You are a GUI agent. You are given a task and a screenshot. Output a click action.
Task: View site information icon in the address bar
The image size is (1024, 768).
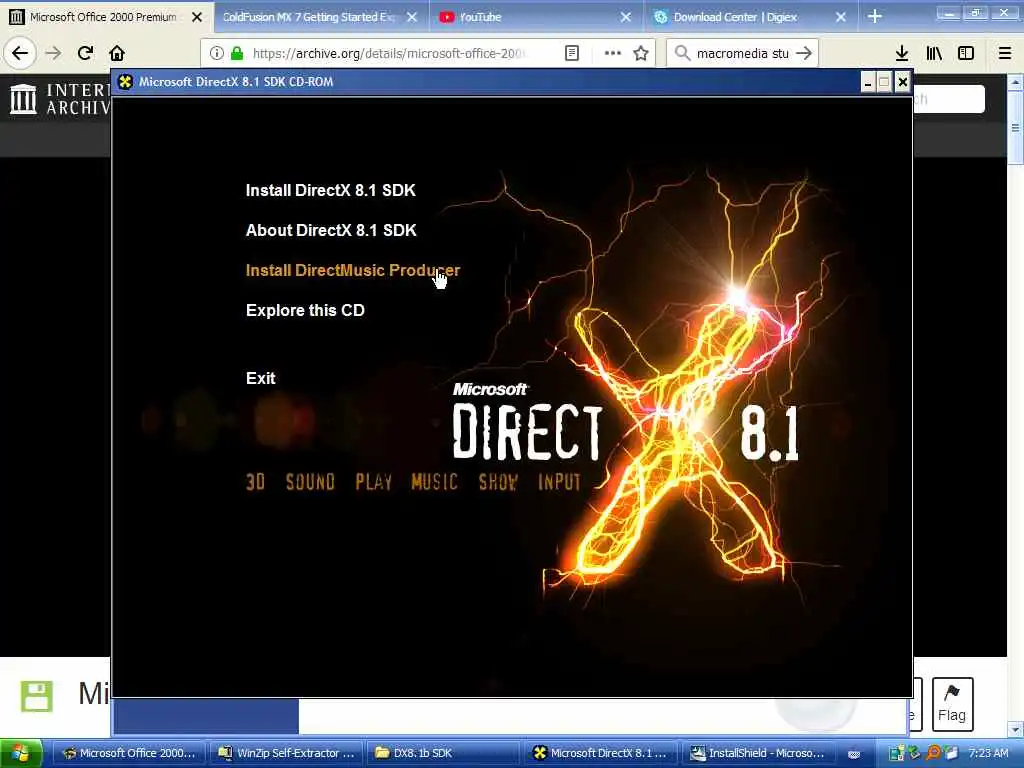(x=217, y=53)
